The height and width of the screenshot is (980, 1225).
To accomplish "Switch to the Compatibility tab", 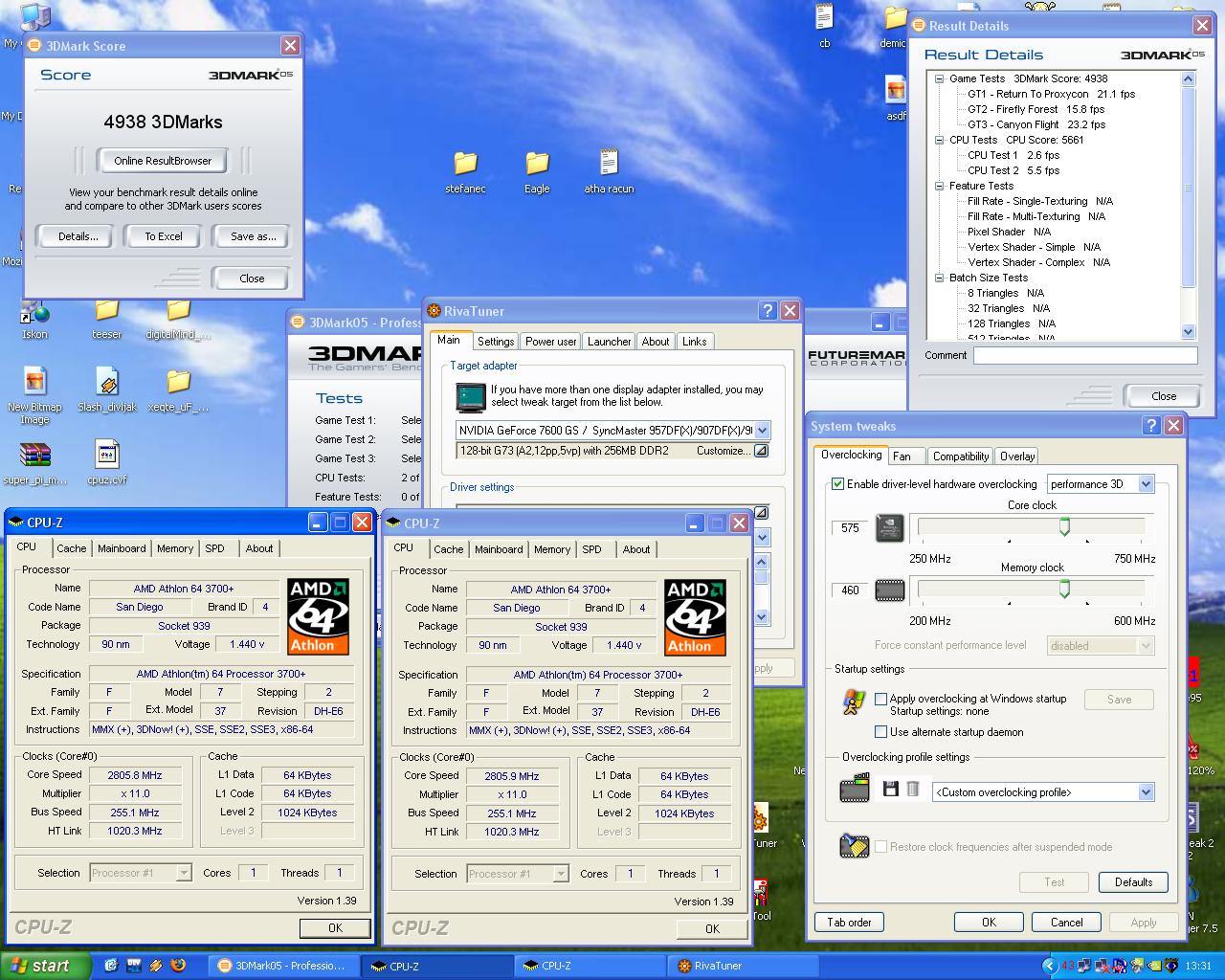I will point(960,457).
